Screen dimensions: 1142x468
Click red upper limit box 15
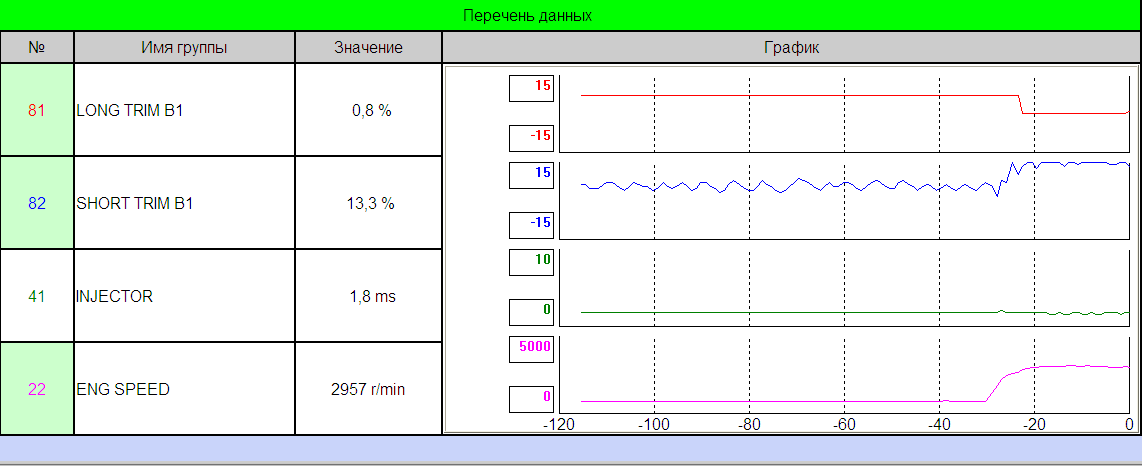click(x=532, y=86)
